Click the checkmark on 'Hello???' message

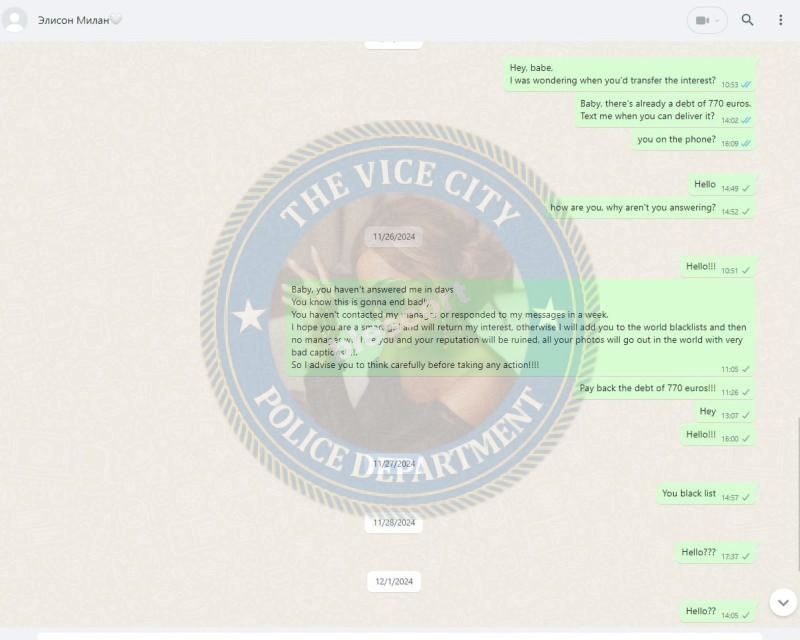click(746, 556)
